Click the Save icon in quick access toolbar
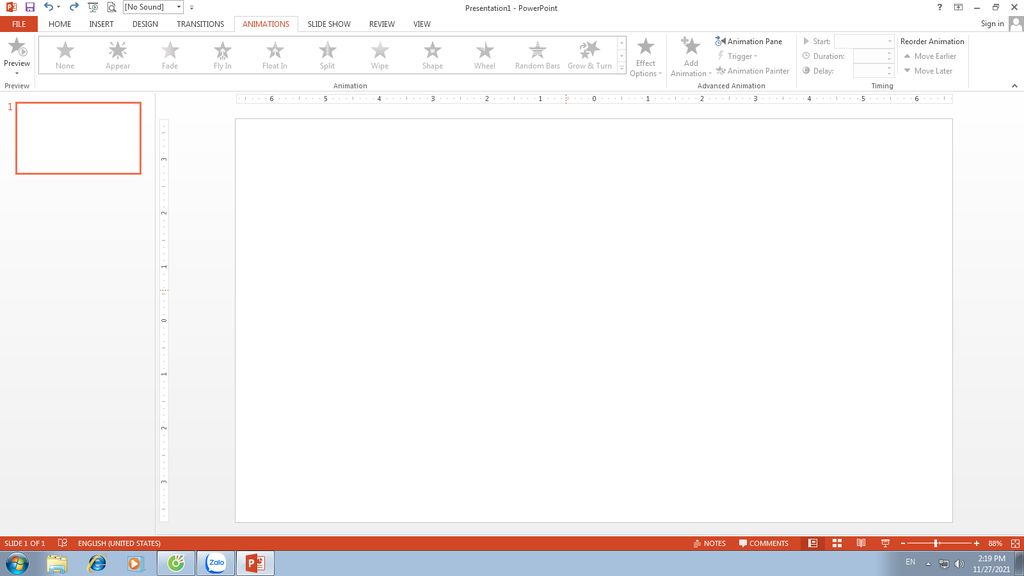This screenshot has height=576, width=1024. (x=29, y=7)
